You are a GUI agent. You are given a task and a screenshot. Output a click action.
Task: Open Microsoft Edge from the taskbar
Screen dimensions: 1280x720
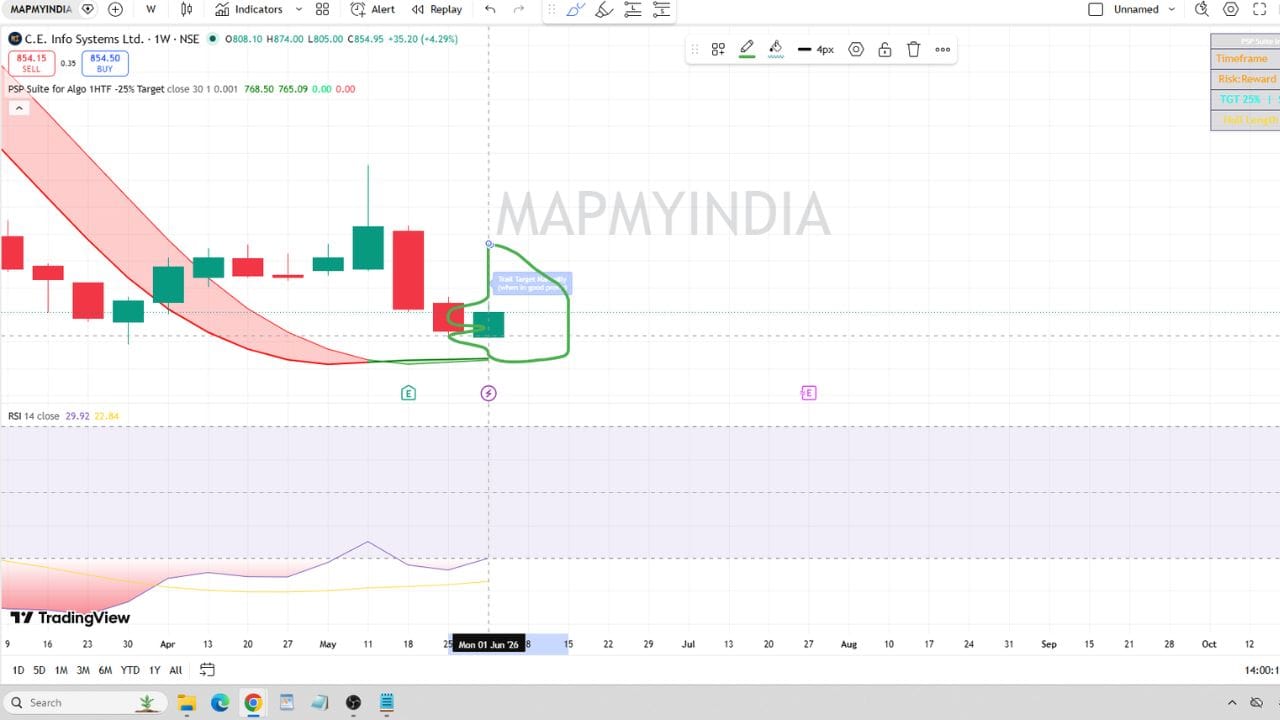[220, 703]
